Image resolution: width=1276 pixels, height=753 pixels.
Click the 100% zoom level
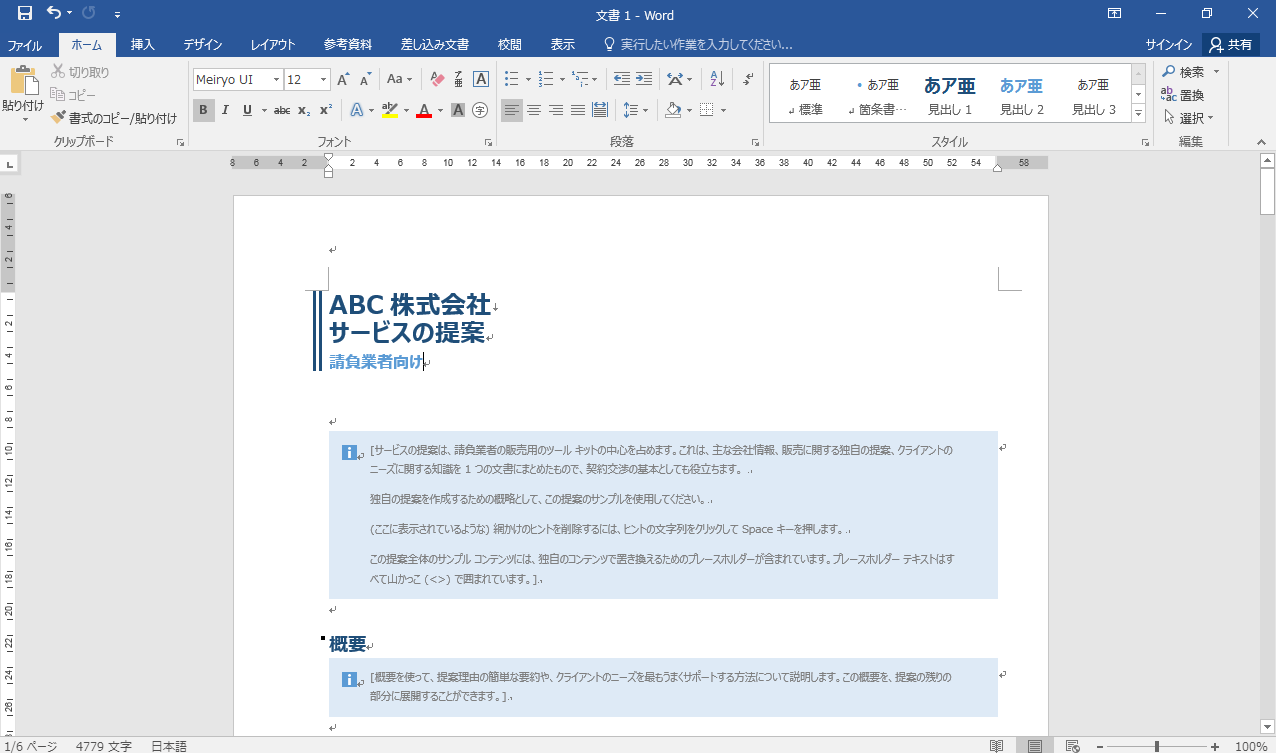pos(1251,746)
